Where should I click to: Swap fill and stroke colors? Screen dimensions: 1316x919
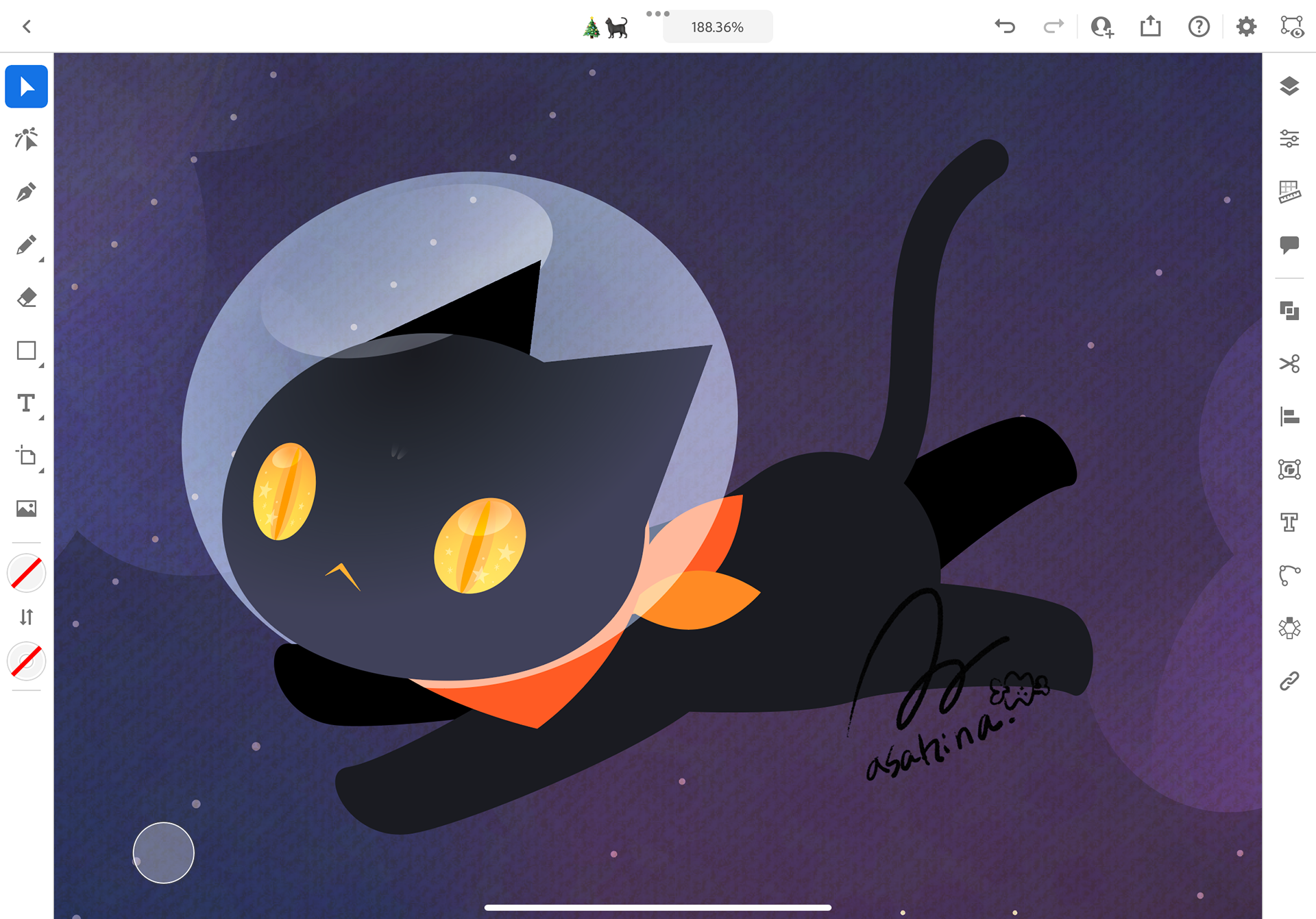(26, 617)
